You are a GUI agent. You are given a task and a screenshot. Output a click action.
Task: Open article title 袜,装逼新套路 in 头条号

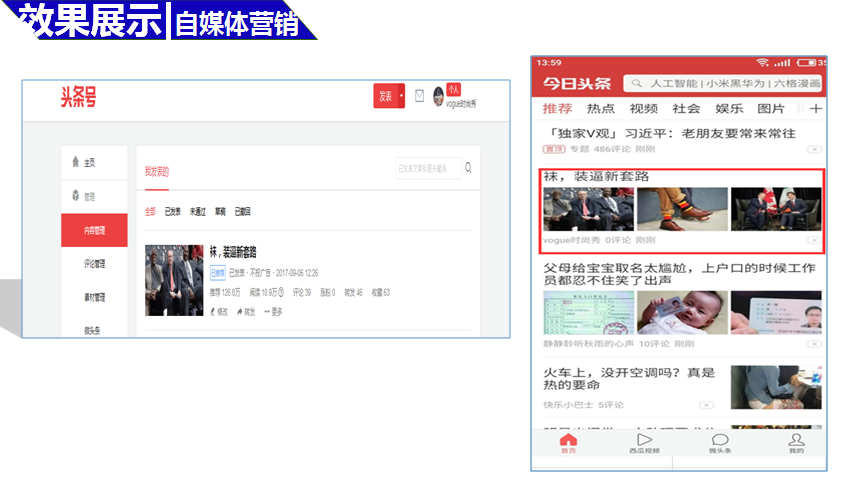233,252
